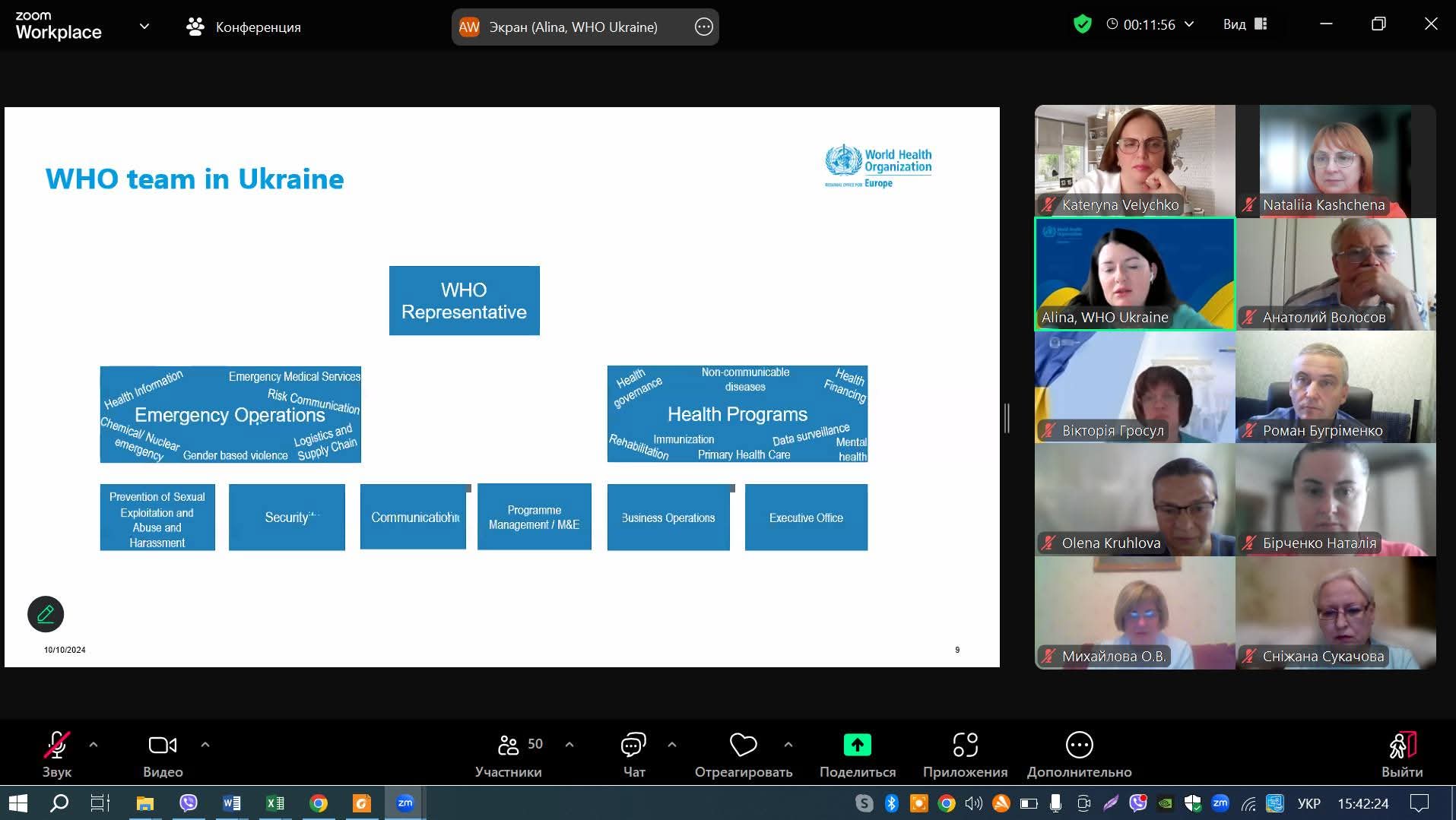Open the More options icon
Viewport: 1456px width, 820px height.
(1079, 746)
